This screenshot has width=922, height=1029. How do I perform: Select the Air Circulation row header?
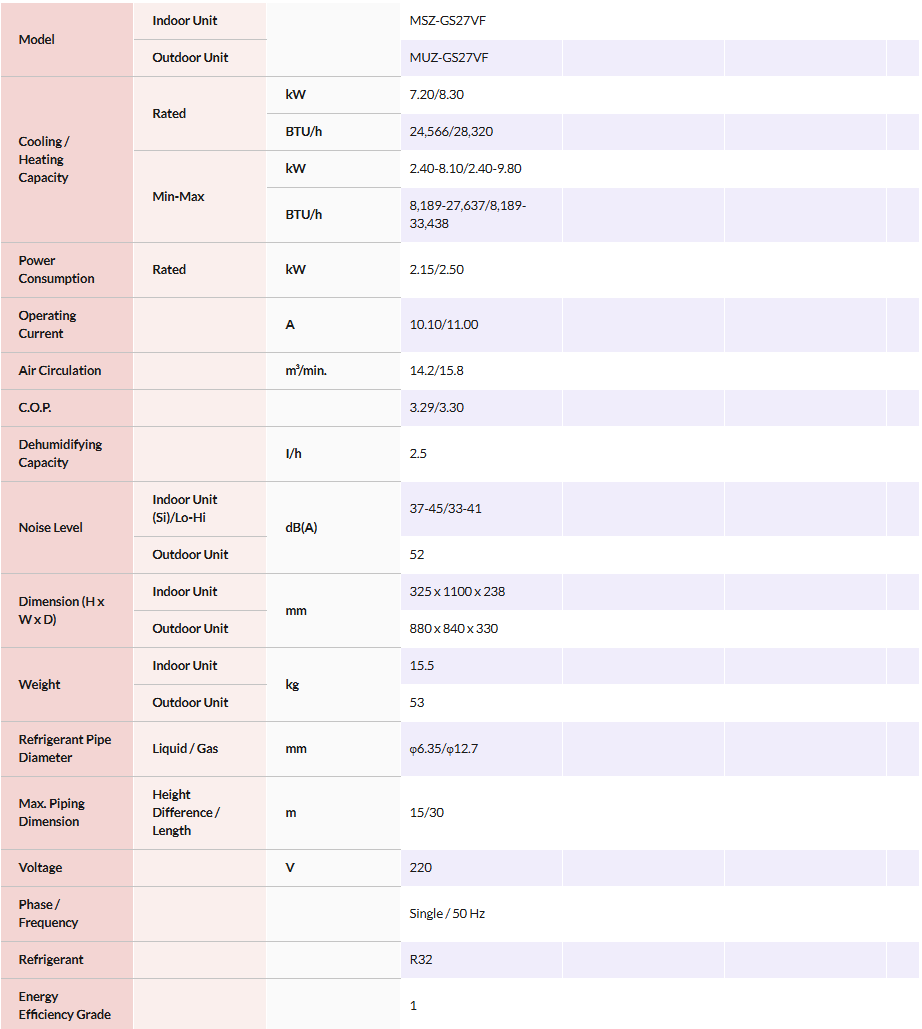click(x=60, y=371)
